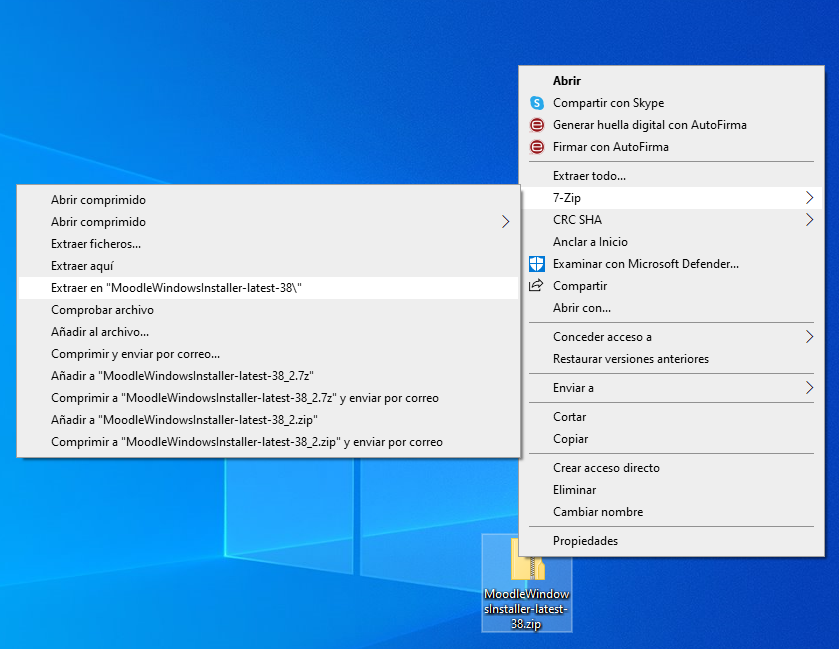Expand the 7-Zip submenu arrow

click(808, 198)
